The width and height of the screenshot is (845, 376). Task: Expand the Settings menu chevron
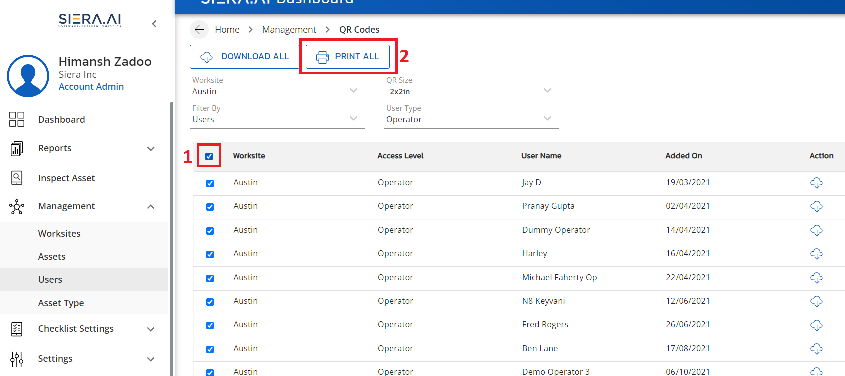click(x=151, y=359)
